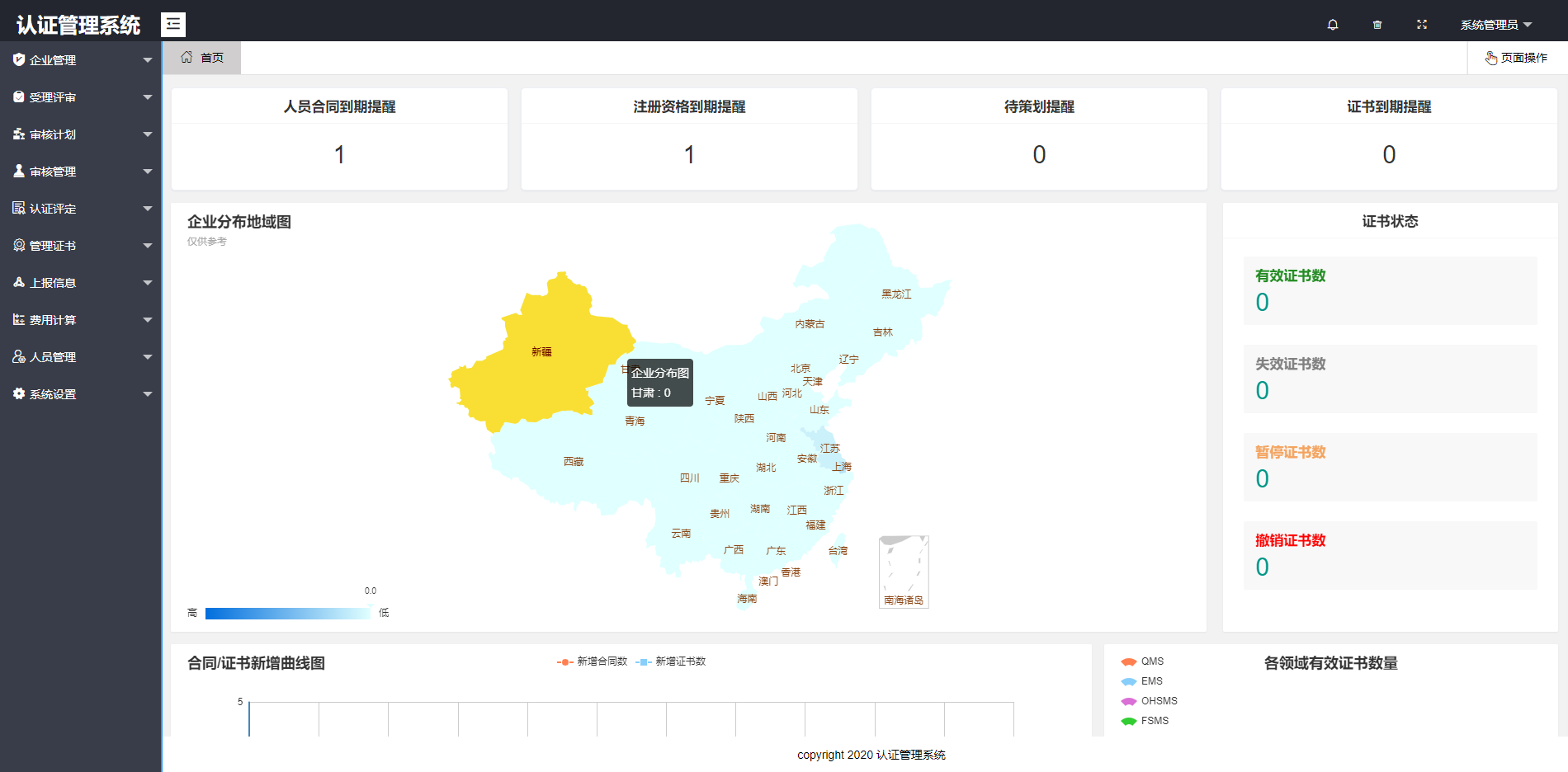Click the 页面操作 button

click(1517, 58)
